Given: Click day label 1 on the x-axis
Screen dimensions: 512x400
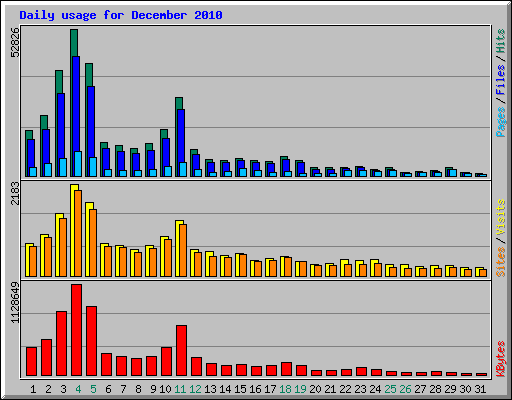Looking at the screenshot, I should click(33, 389).
